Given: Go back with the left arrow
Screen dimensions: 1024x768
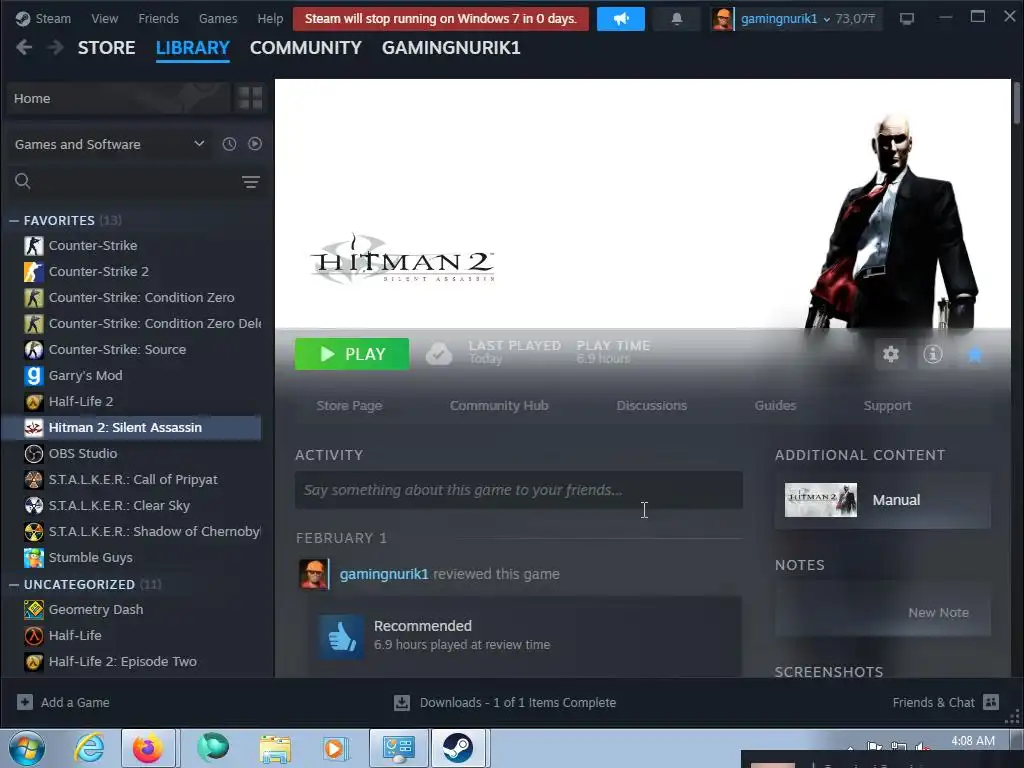Looking at the screenshot, I should pos(24,48).
